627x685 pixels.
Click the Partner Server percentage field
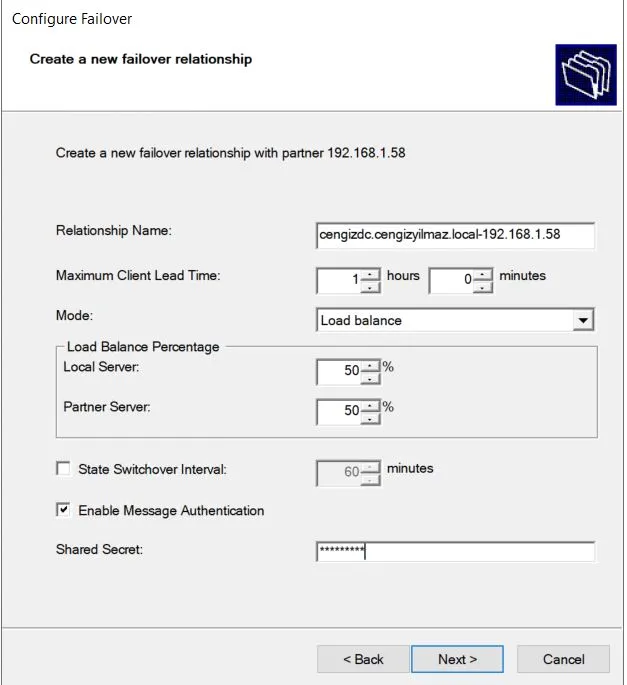pyautogui.click(x=339, y=412)
